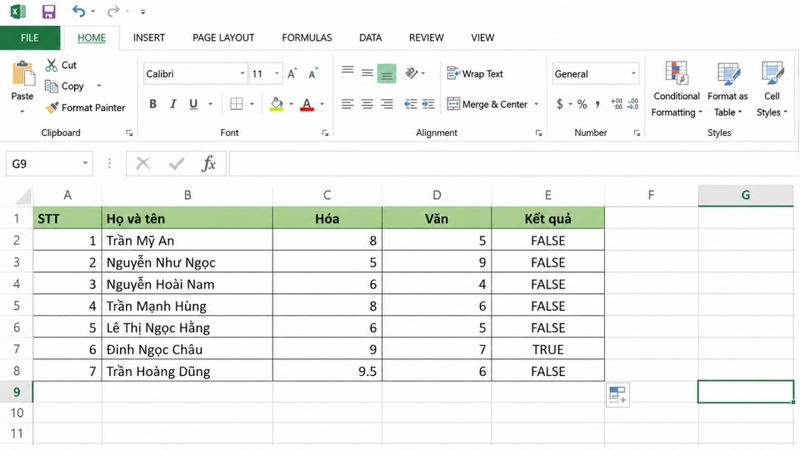Save the workbook with the floppy icon

(48, 11)
